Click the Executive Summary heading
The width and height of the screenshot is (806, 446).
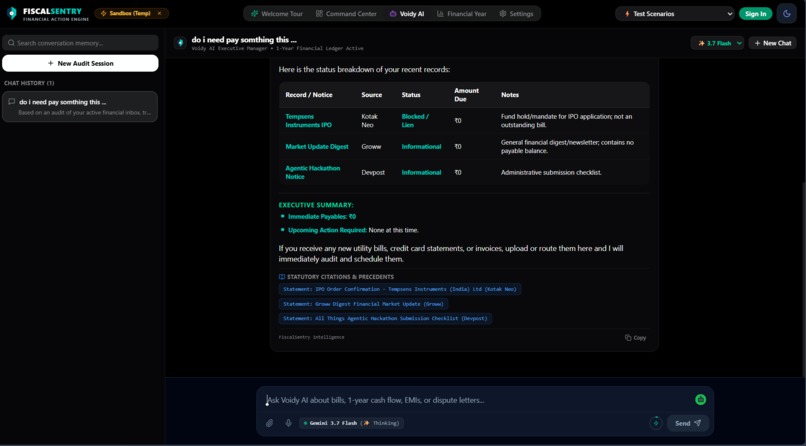(x=316, y=205)
